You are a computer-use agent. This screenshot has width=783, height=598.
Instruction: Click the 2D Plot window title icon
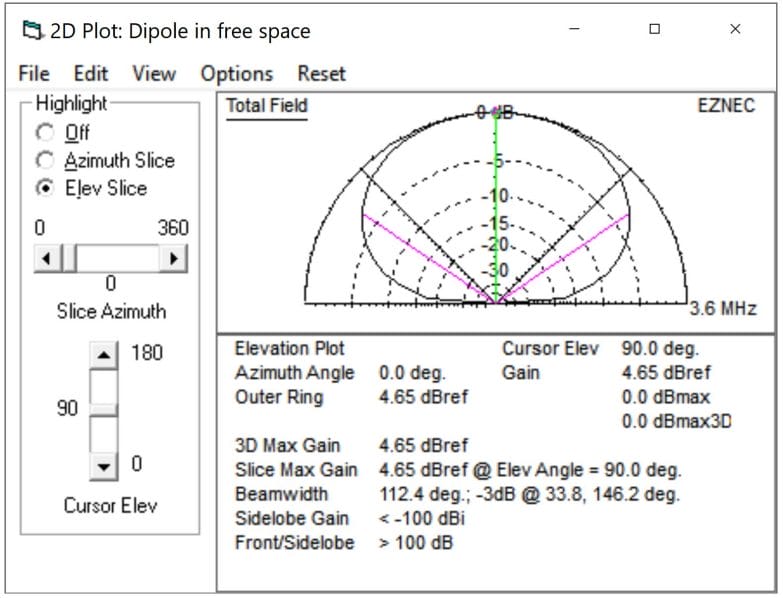pos(32,30)
